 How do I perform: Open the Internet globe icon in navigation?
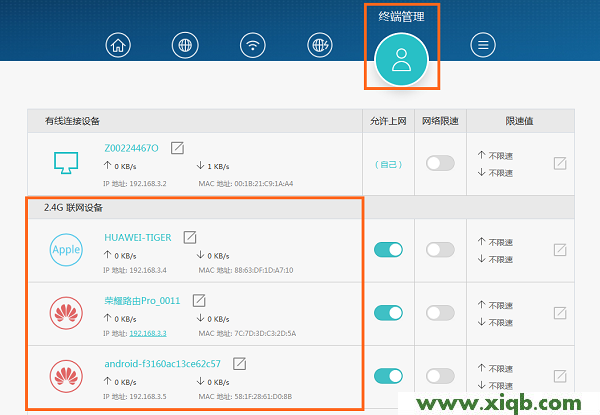(x=185, y=45)
